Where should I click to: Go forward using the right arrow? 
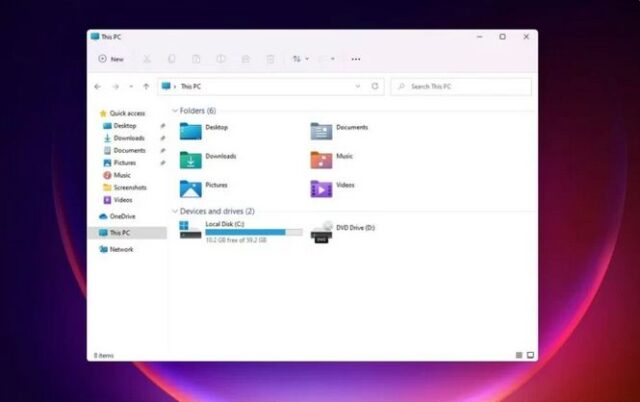point(116,87)
